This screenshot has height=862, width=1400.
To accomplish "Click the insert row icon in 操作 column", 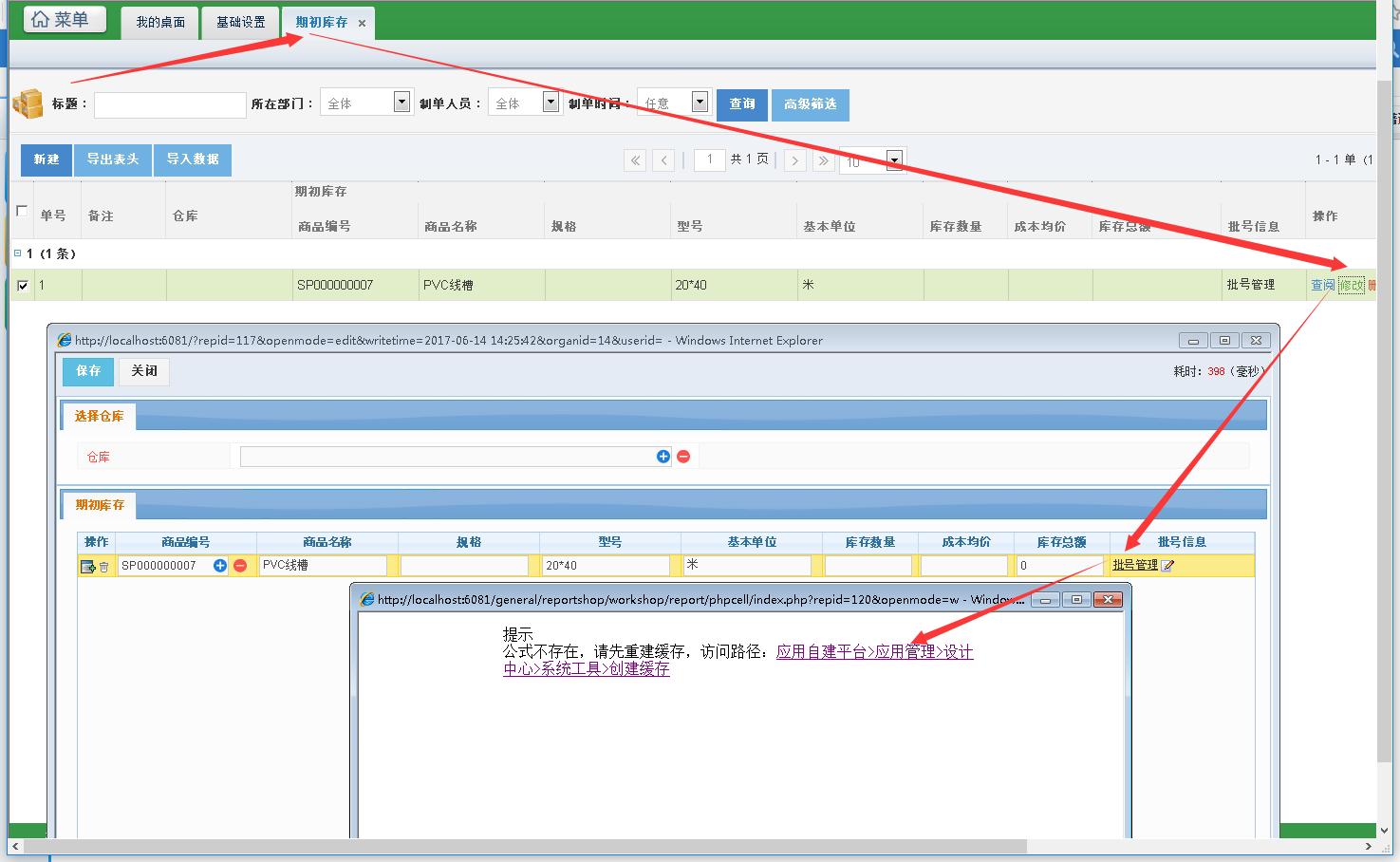I will [87, 566].
